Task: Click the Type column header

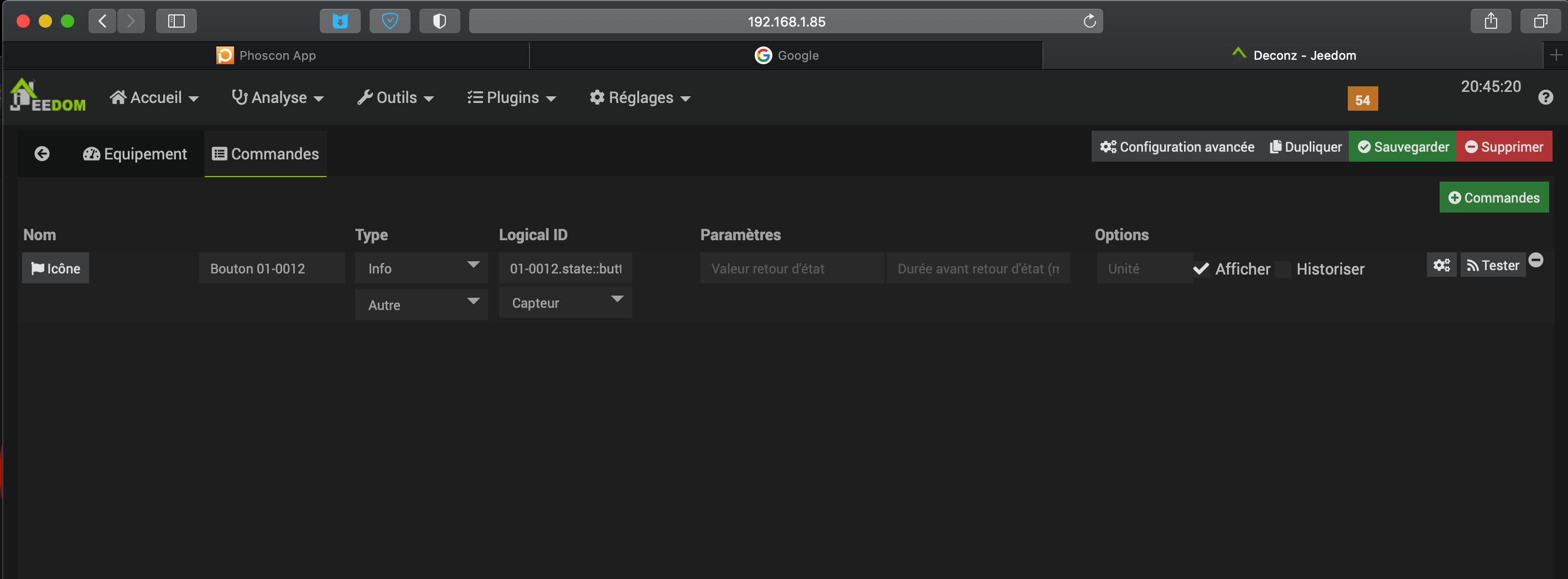Action: (x=371, y=235)
